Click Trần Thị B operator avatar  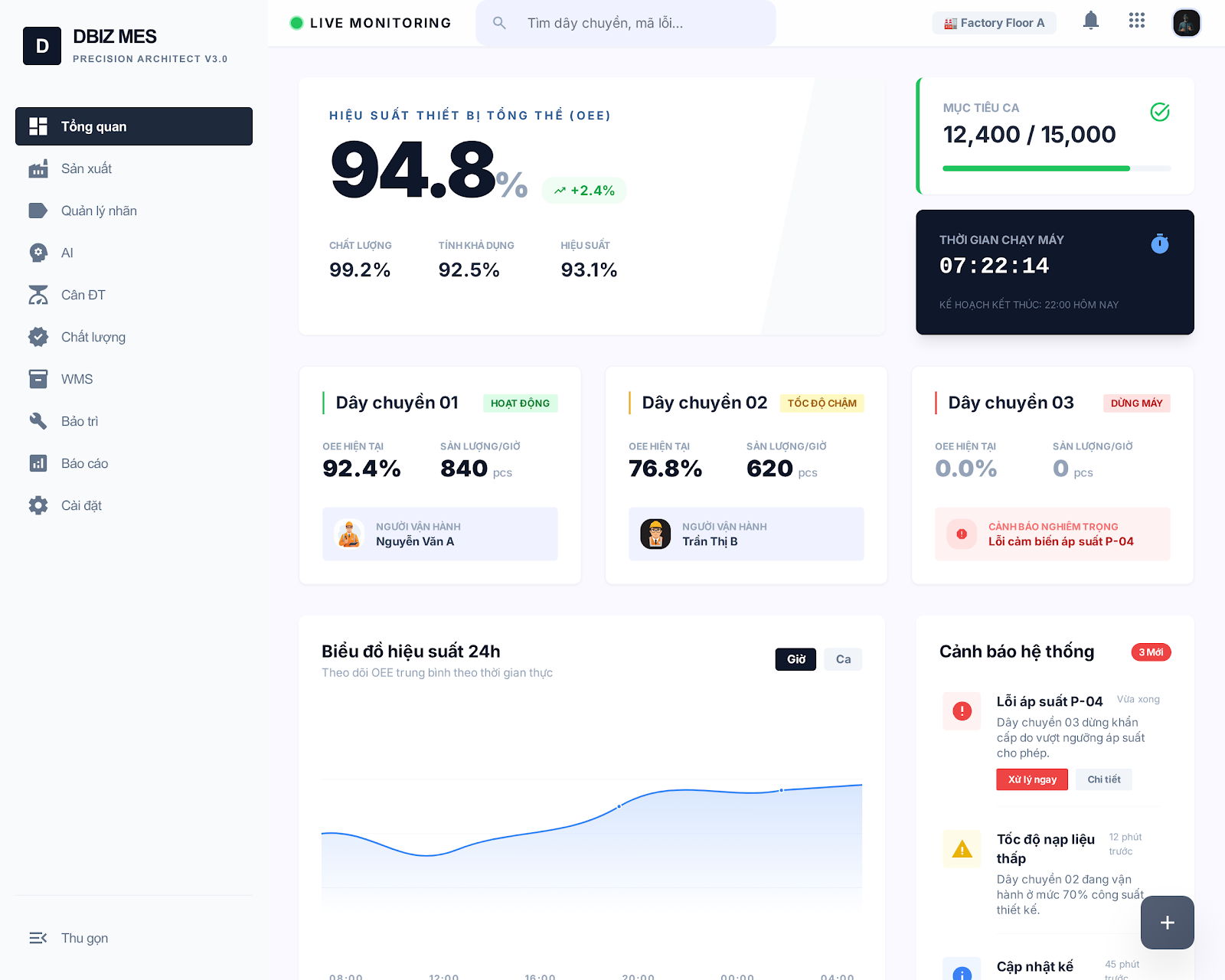point(655,534)
